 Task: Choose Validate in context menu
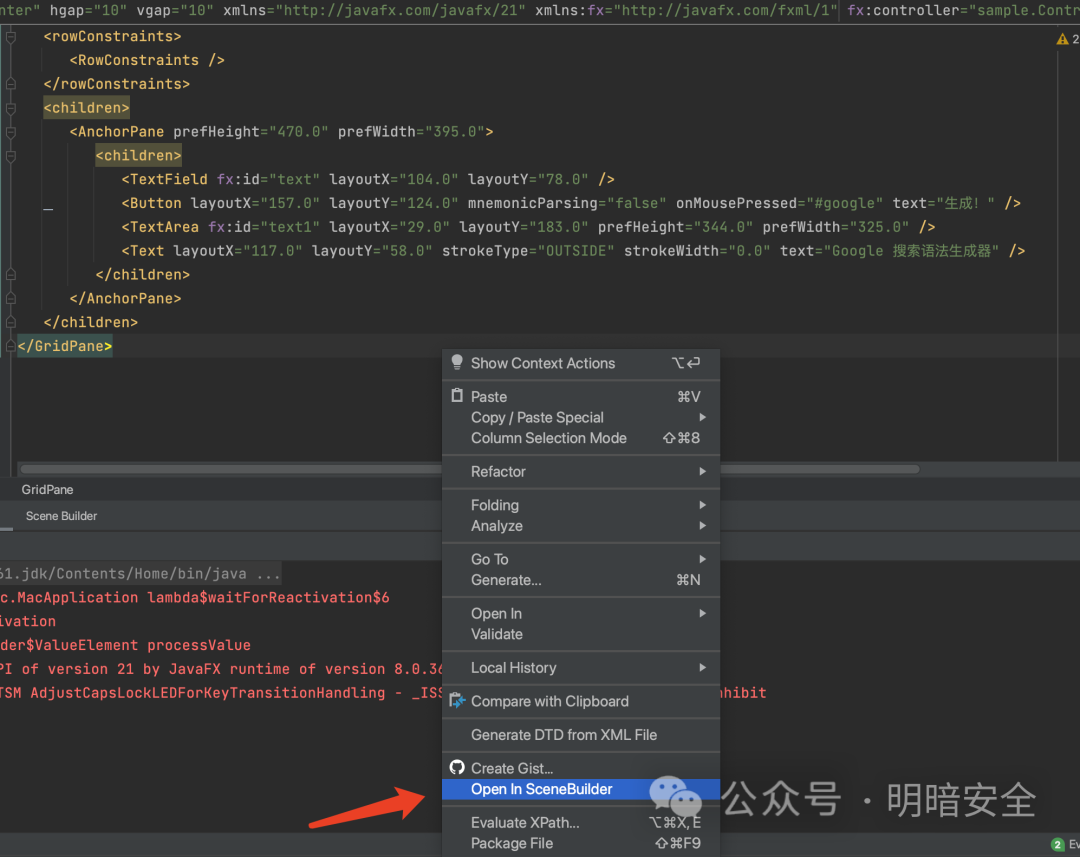pos(581,634)
